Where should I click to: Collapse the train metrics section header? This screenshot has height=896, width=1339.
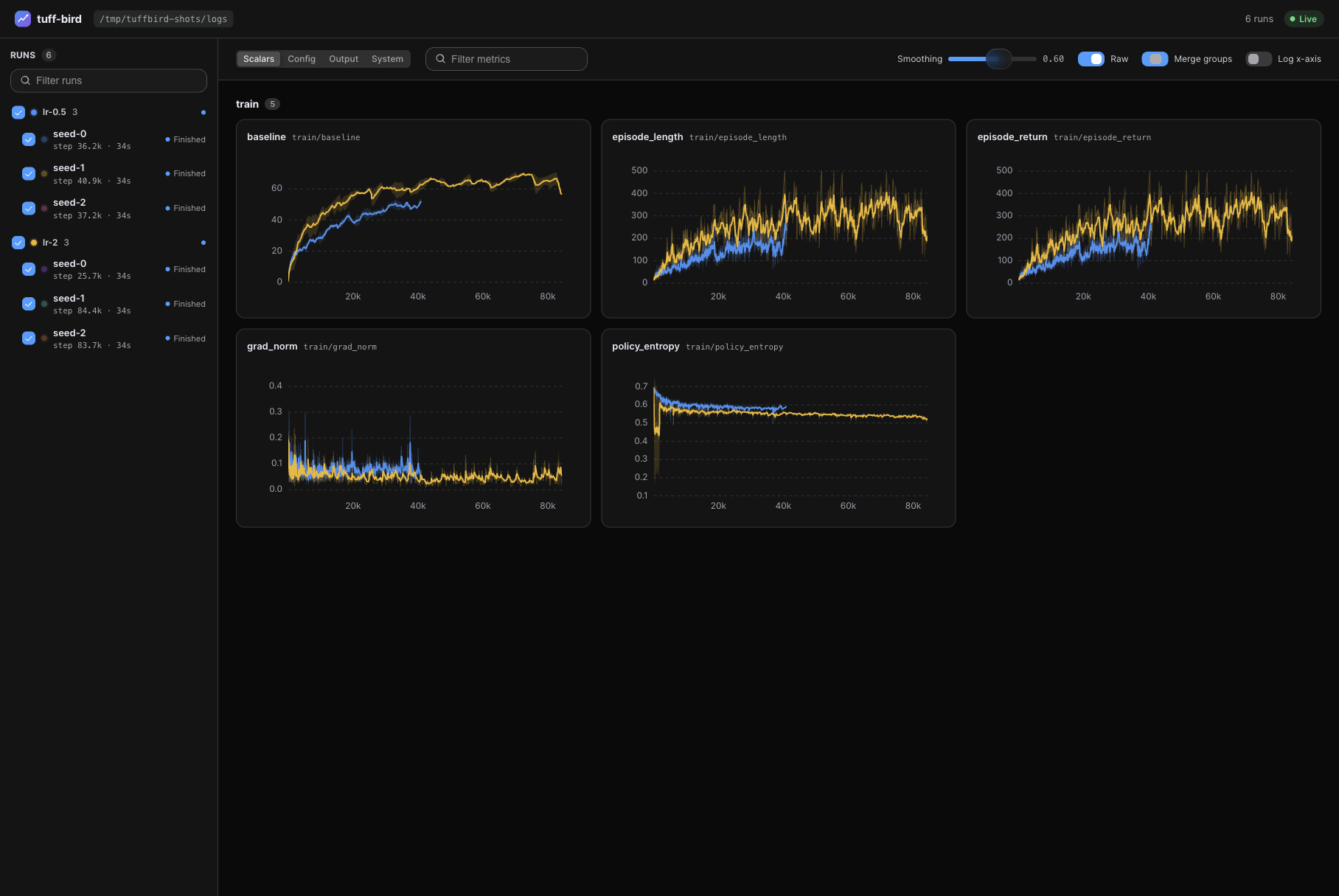tap(257, 104)
